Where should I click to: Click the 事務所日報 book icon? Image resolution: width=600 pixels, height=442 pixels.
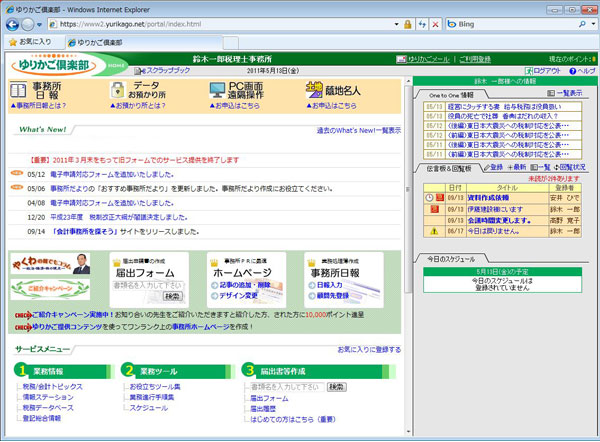point(18,90)
